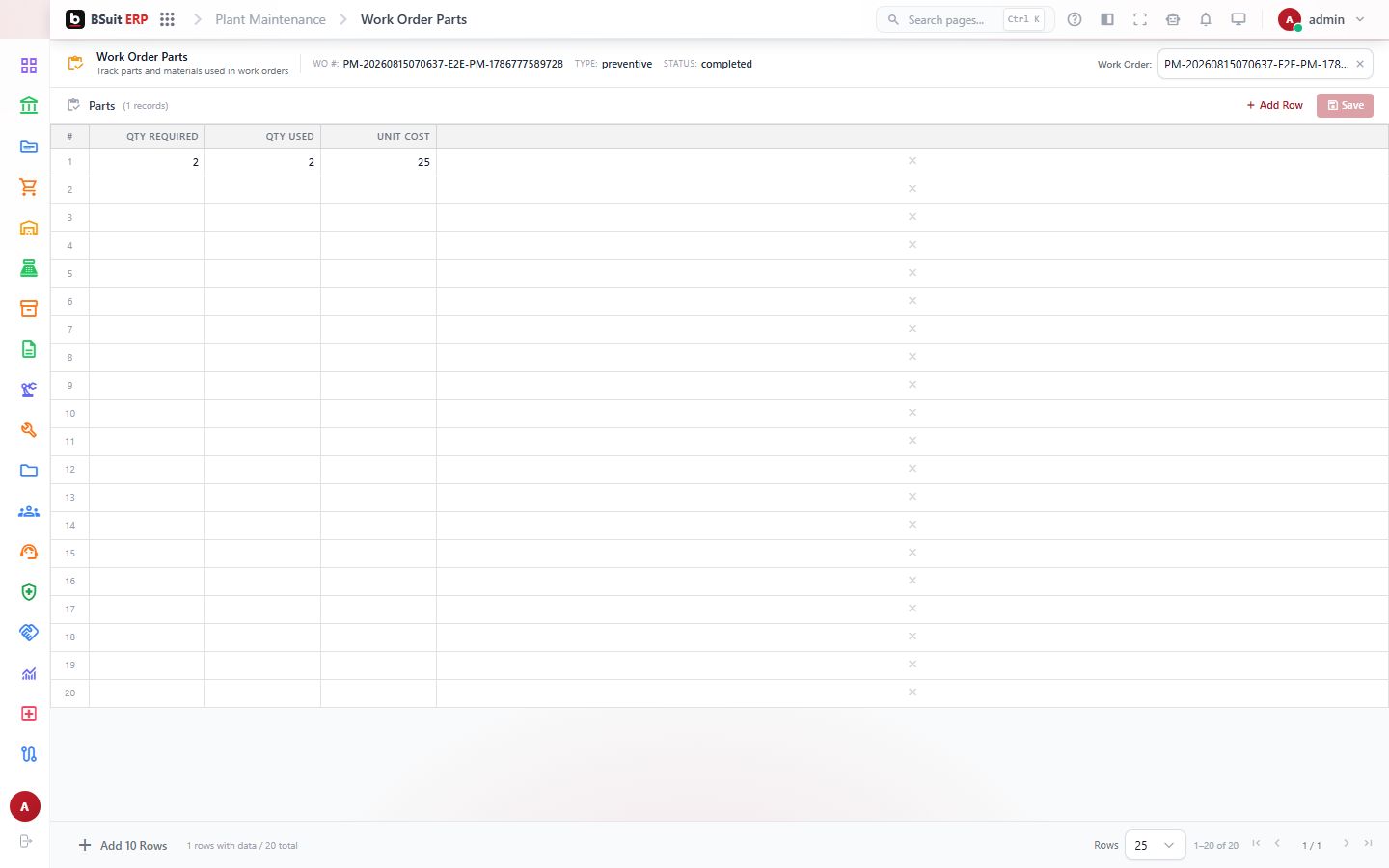The width and height of the screenshot is (1389, 868).
Task: Toggle fullscreen mode icon
Action: (x=1140, y=19)
